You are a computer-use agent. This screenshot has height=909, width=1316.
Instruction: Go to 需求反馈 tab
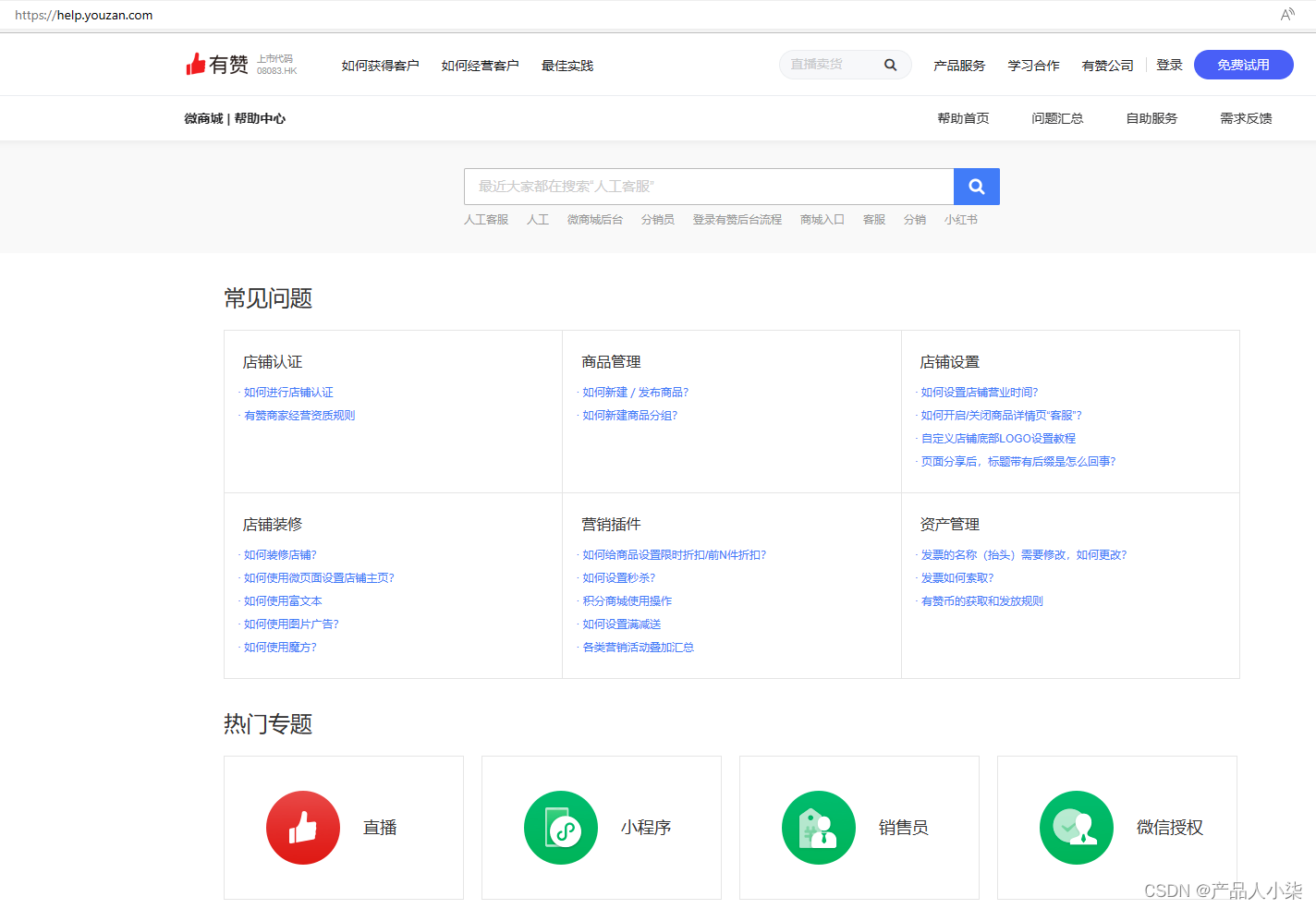tap(1246, 118)
